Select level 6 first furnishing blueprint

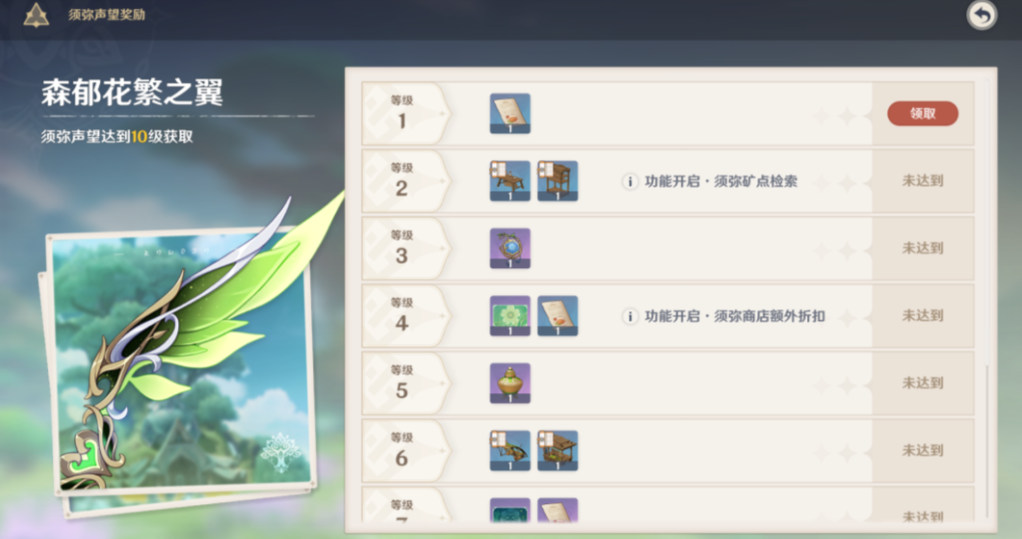[x=510, y=450]
